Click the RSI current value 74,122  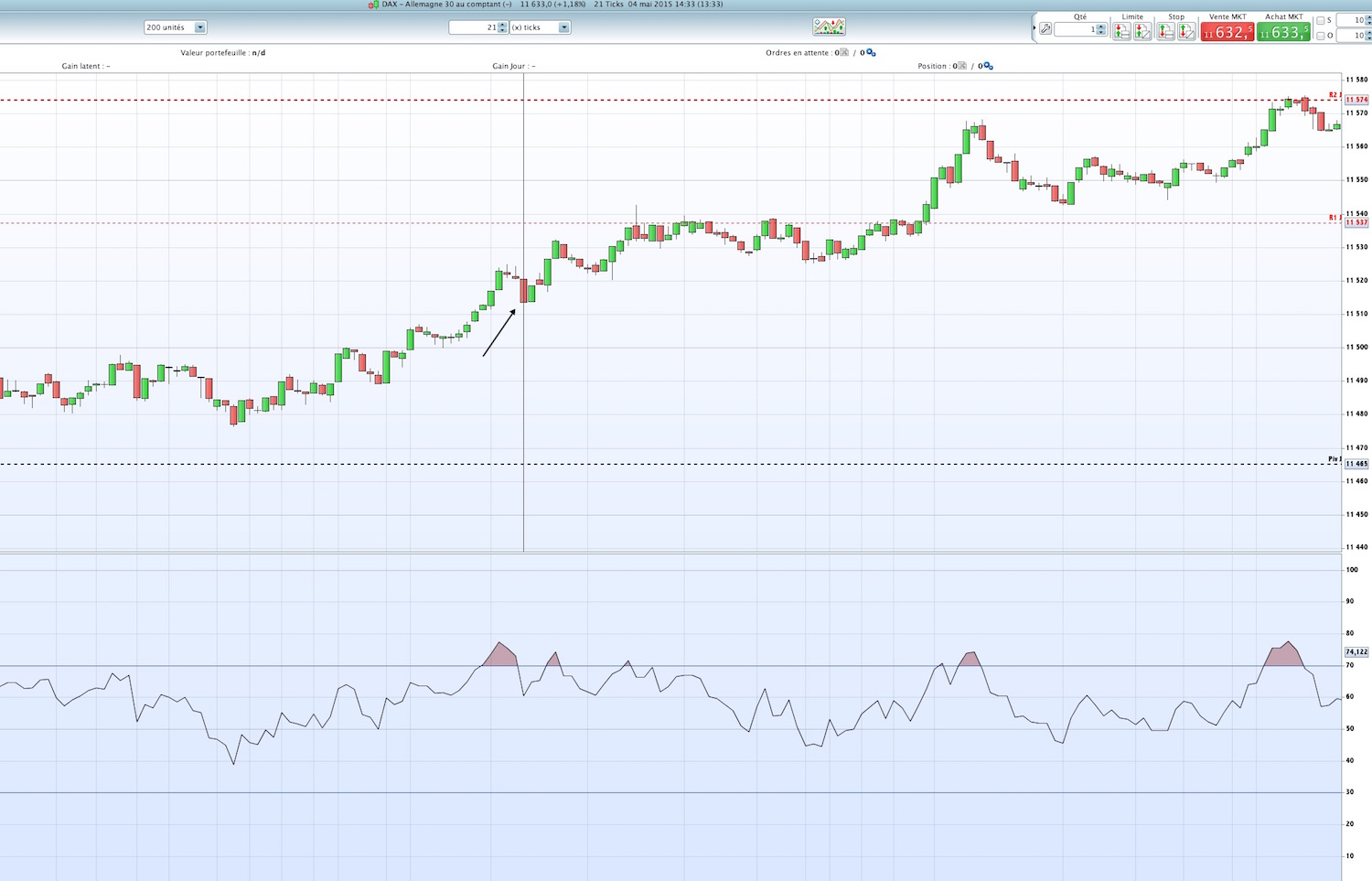click(1356, 652)
